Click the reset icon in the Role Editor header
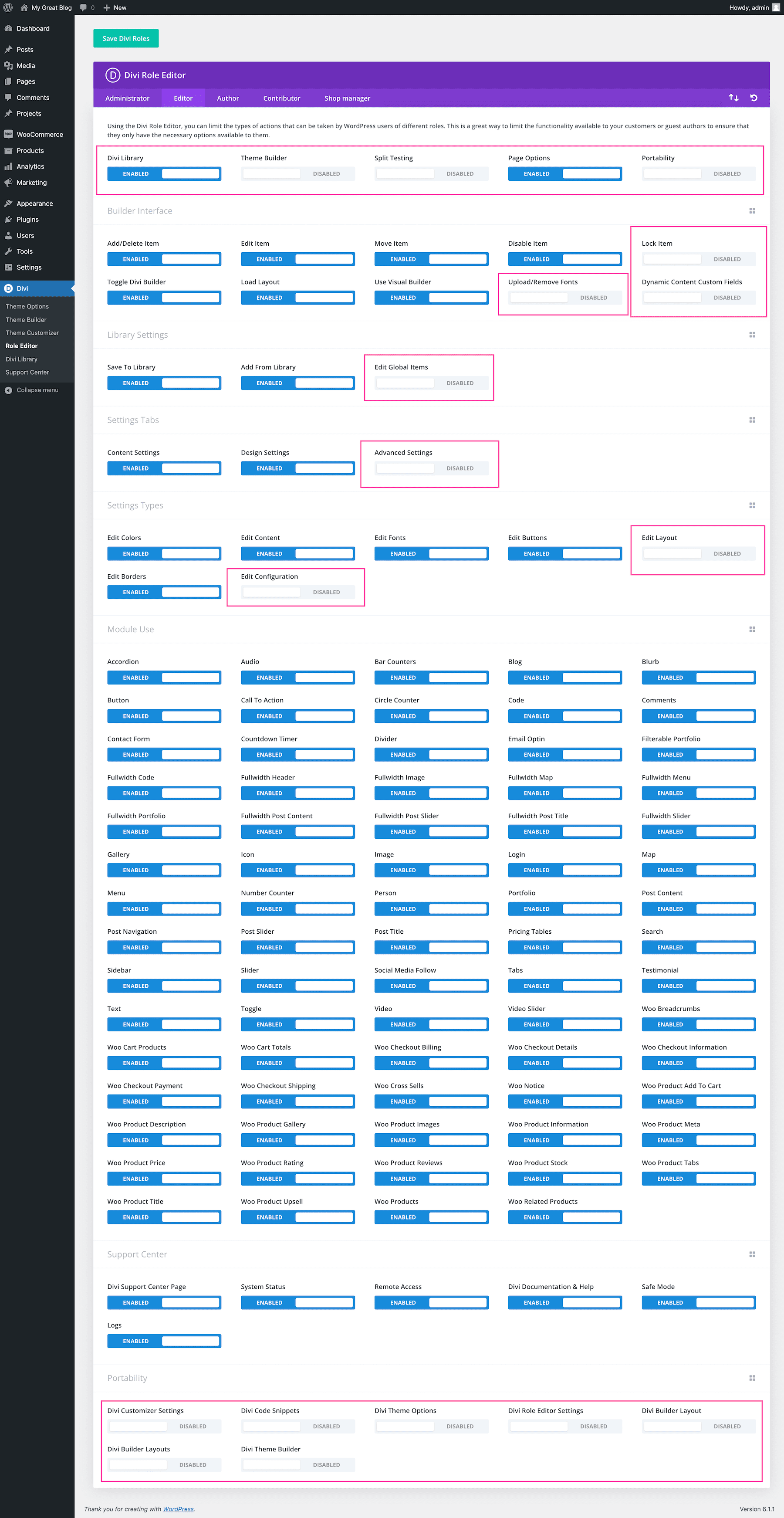Screen dimensions: 784x1518 click(754, 98)
